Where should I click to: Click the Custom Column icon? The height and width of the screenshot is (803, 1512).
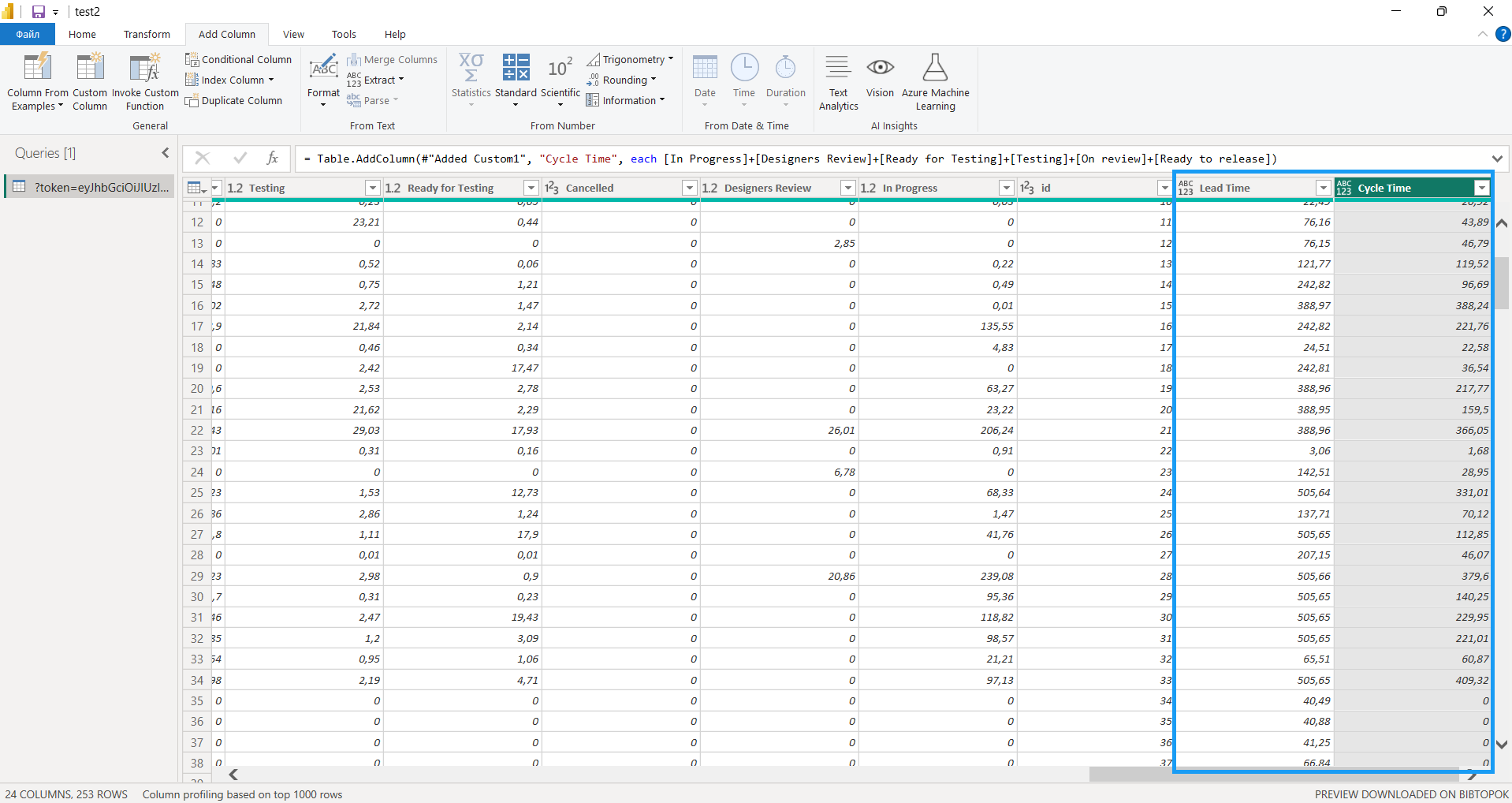point(90,69)
